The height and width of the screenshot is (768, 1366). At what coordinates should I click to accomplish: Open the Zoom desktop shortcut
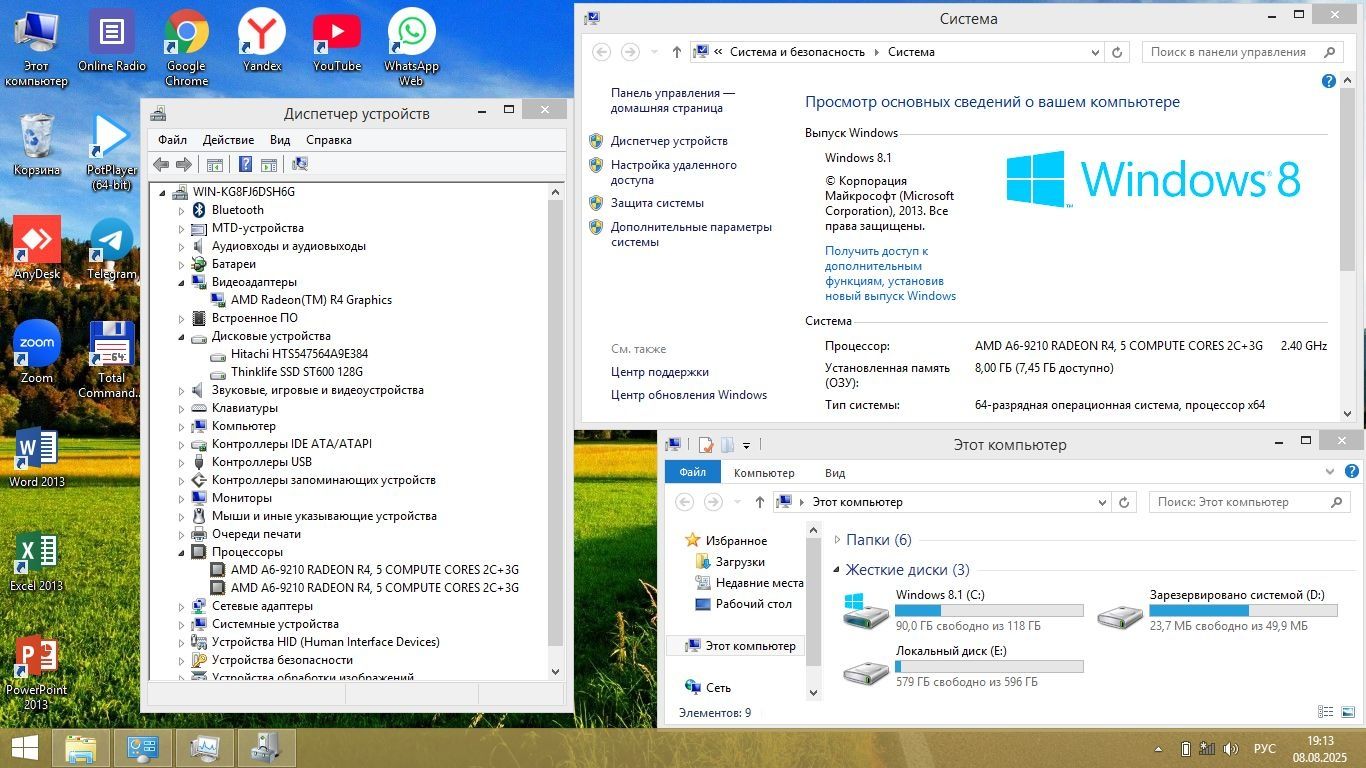pos(37,352)
